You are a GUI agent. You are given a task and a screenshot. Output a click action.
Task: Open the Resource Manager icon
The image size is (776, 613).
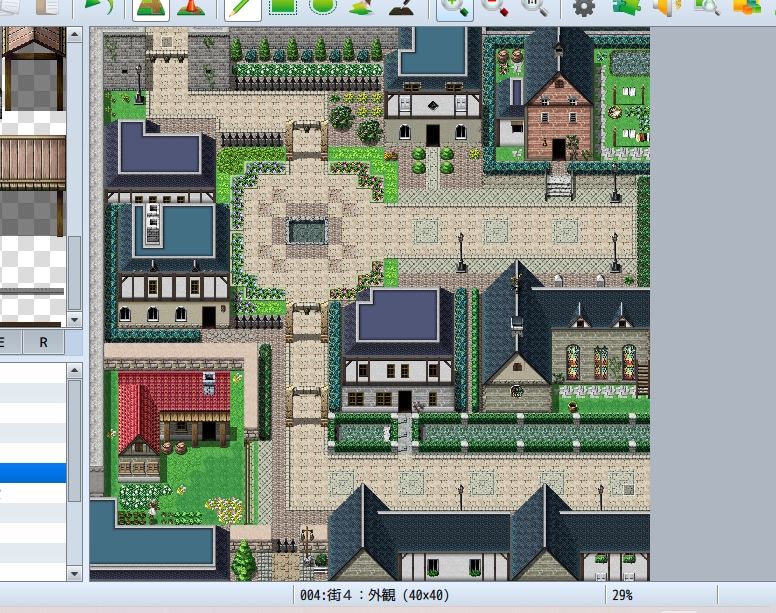[746, 6]
